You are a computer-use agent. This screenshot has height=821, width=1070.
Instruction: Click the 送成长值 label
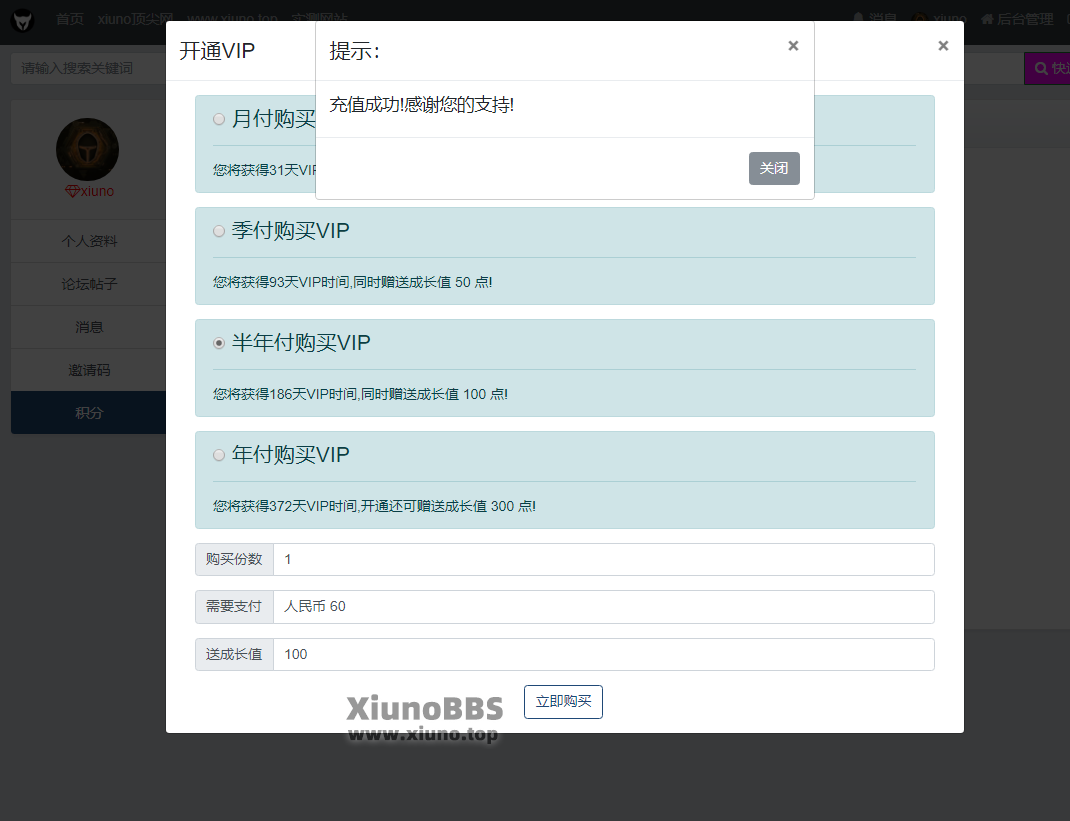[234, 654]
